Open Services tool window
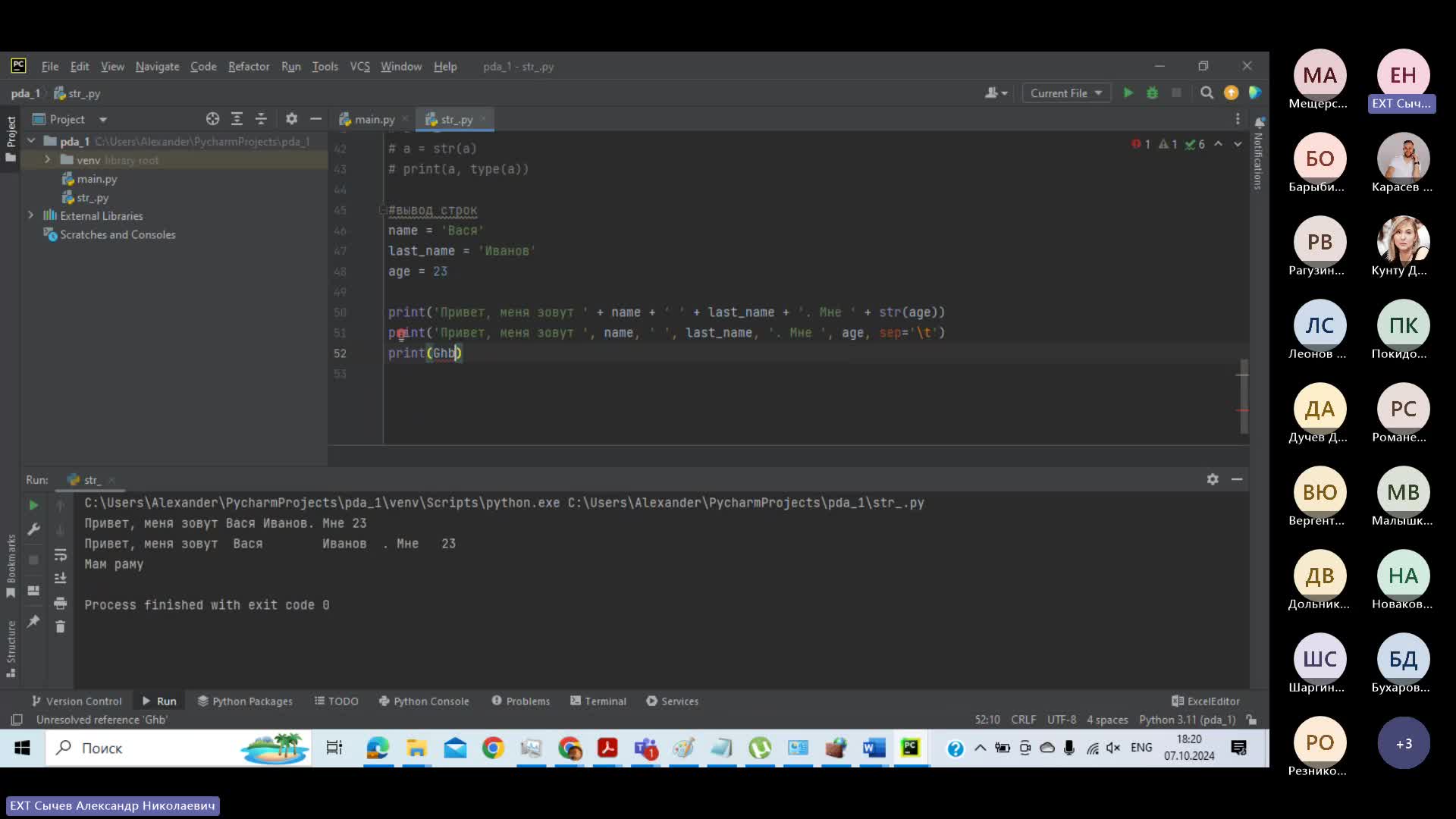Screen dimensions: 1456x819 672,701
